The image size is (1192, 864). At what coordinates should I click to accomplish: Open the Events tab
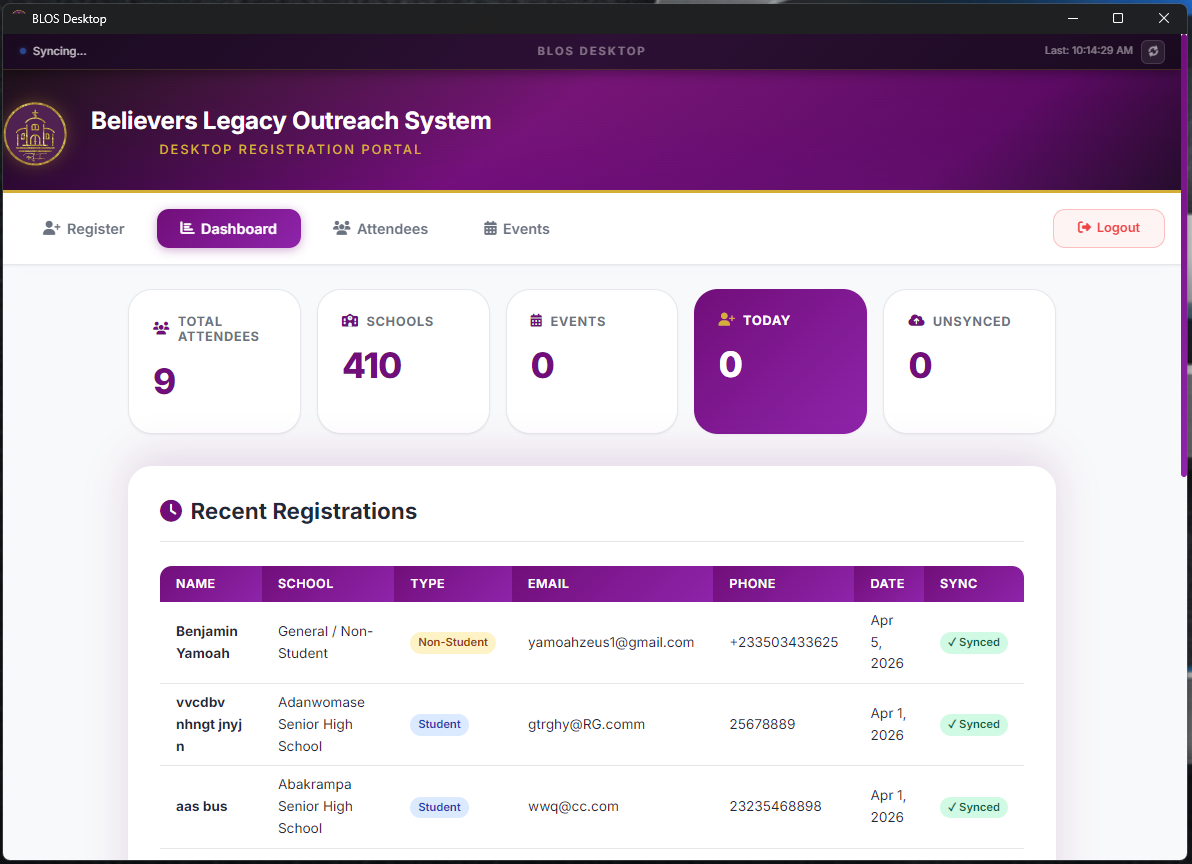pos(516,229)
